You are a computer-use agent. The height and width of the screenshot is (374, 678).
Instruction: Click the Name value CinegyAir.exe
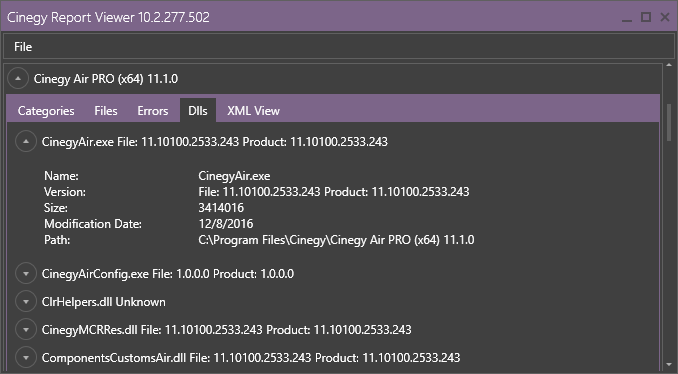tap(234, 176)
